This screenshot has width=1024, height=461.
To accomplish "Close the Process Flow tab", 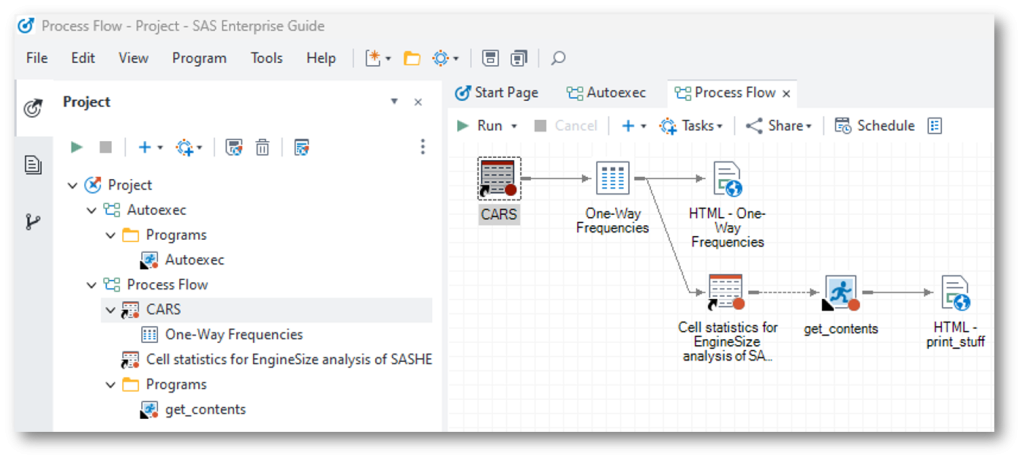I will point(786,94).
